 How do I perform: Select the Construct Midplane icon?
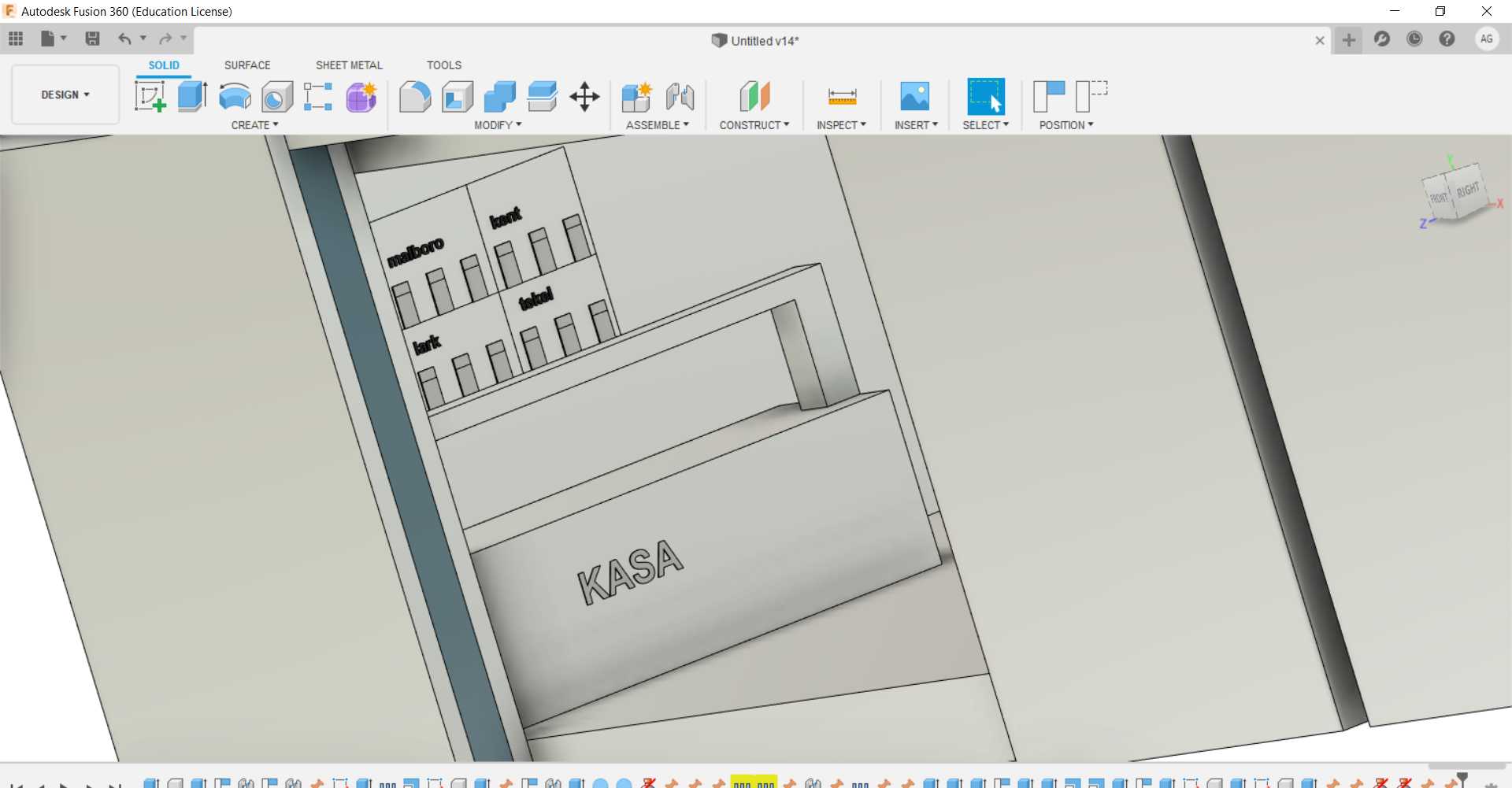(x=754, y=97)
